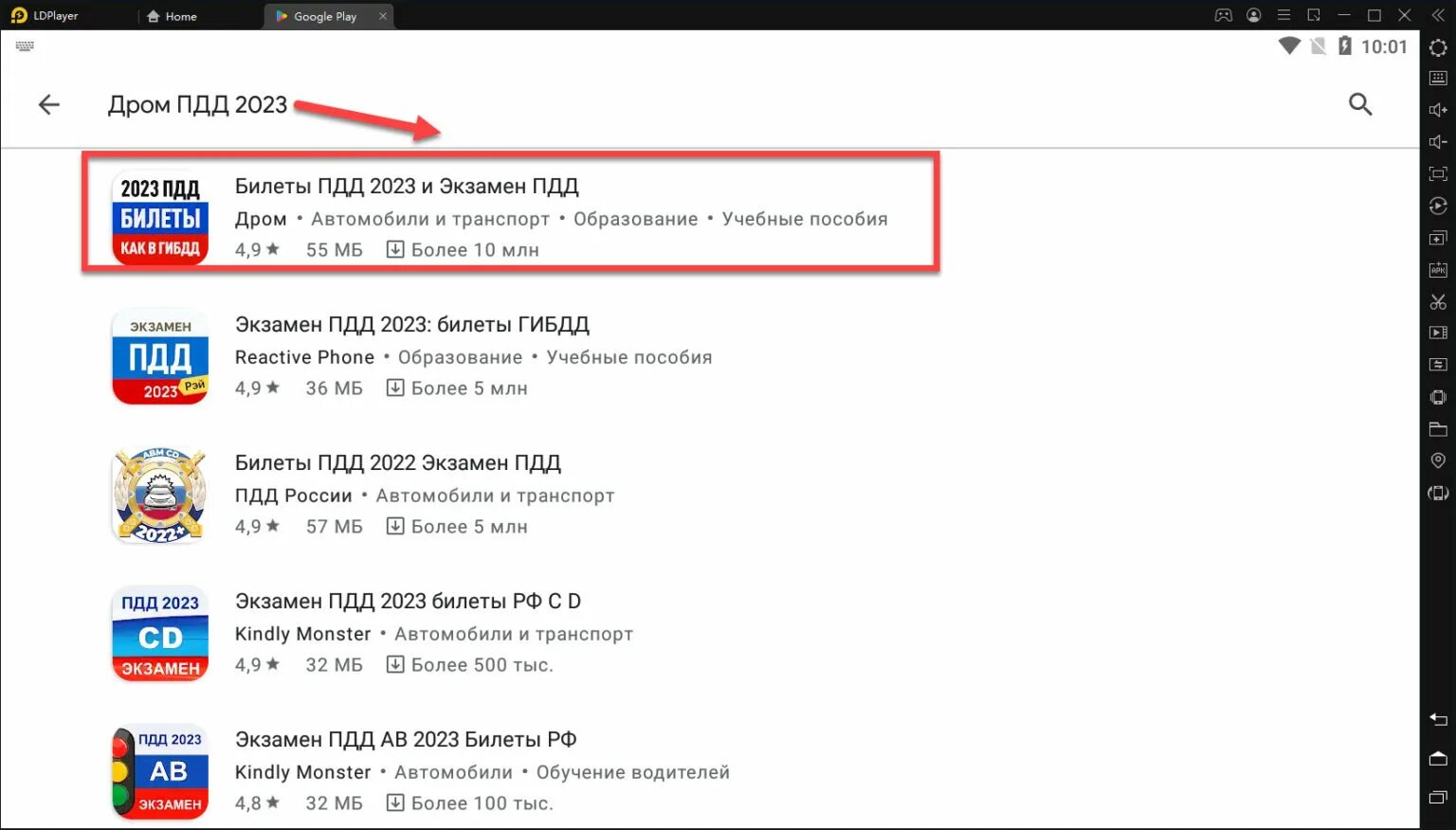Click the 4,8 star rating

[x=257, y=803]
